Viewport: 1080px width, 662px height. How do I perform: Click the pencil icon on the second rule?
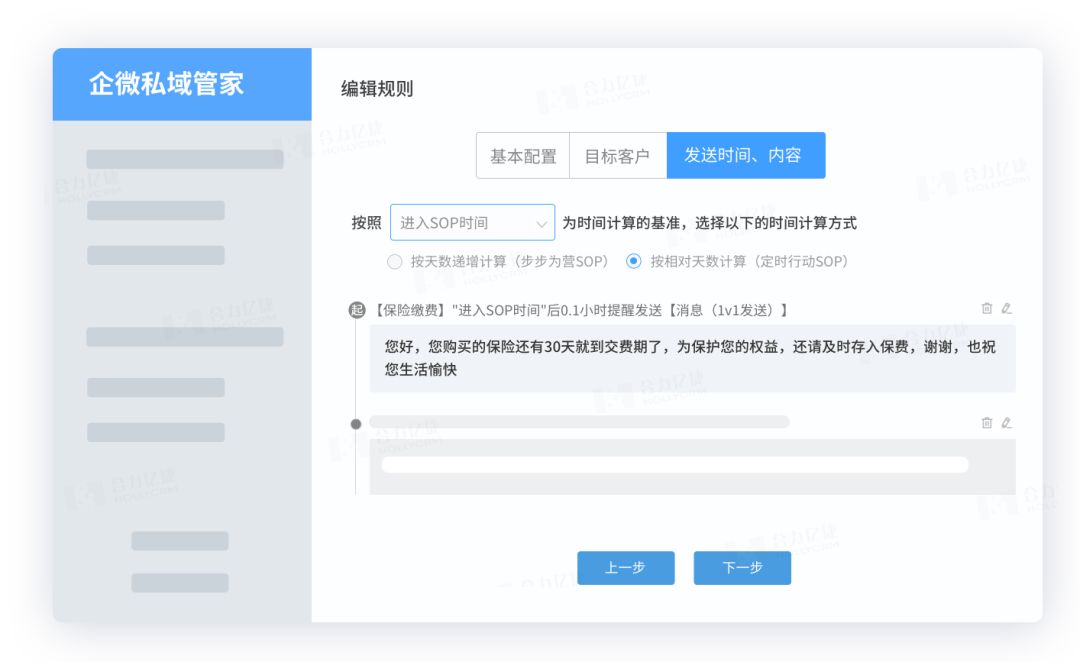[x=1007, y=423]
